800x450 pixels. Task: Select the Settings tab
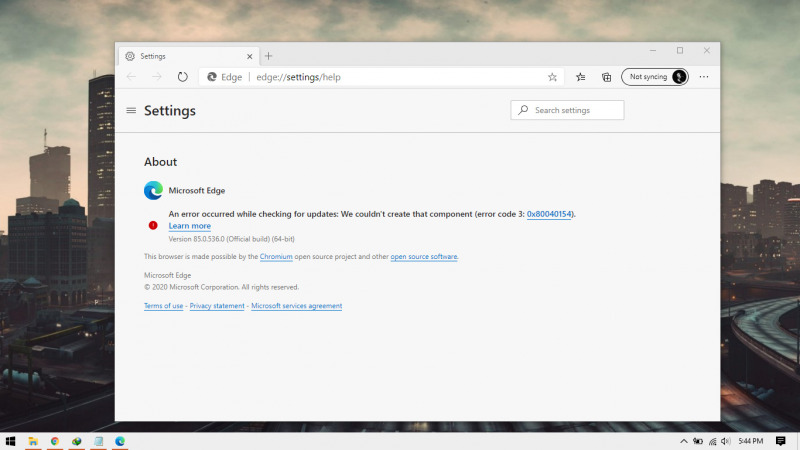189,56
